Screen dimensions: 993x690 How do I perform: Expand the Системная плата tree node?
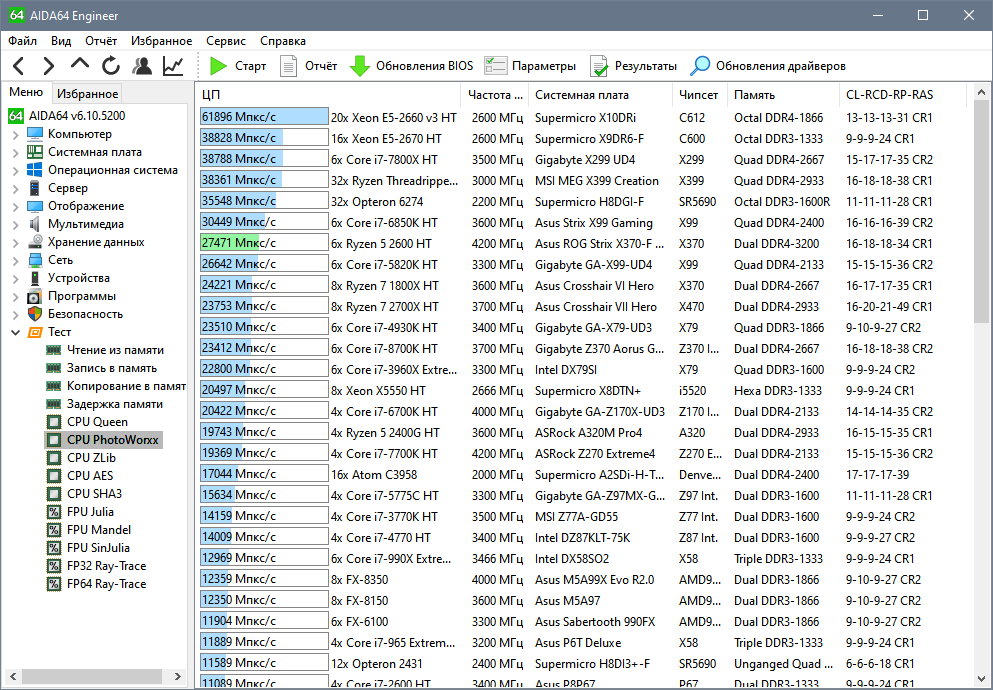click(15, 153)
